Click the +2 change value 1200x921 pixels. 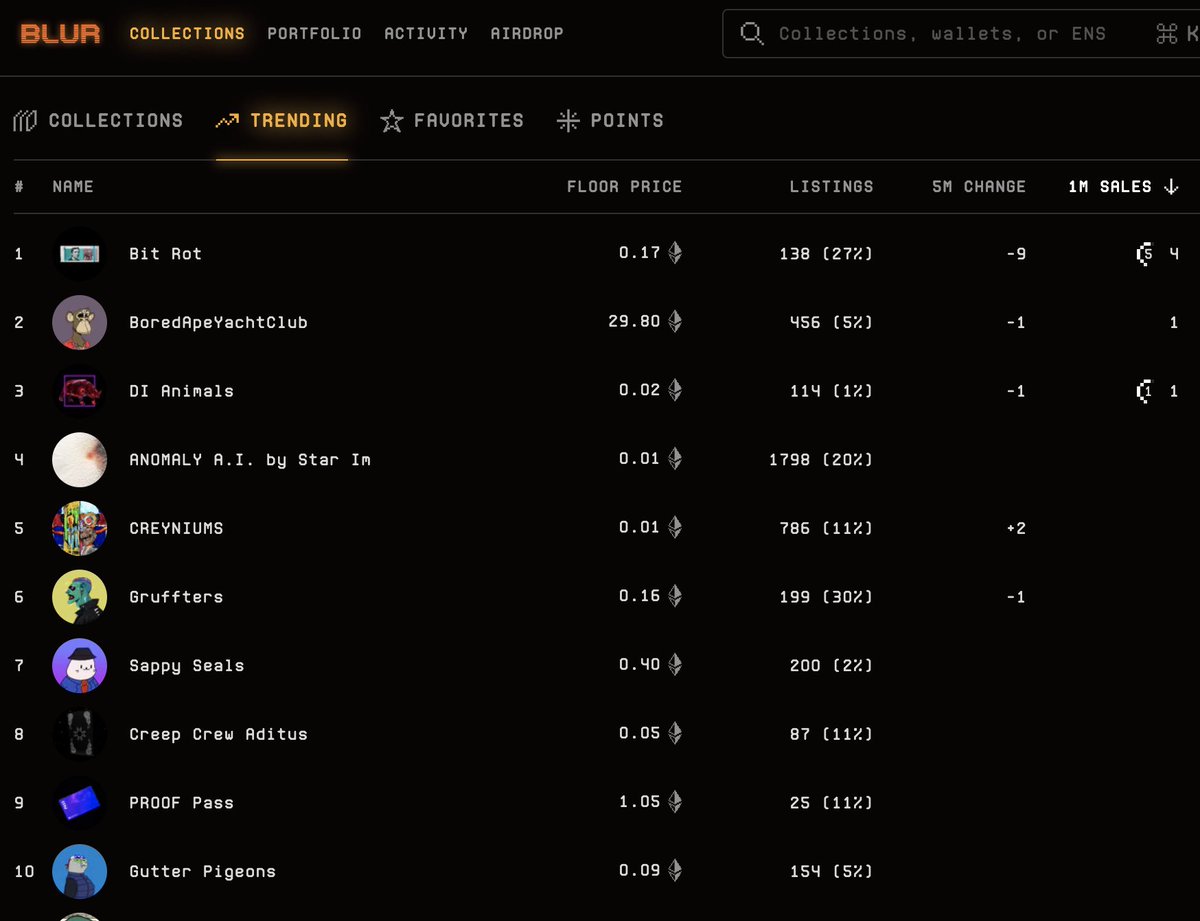1015,528
